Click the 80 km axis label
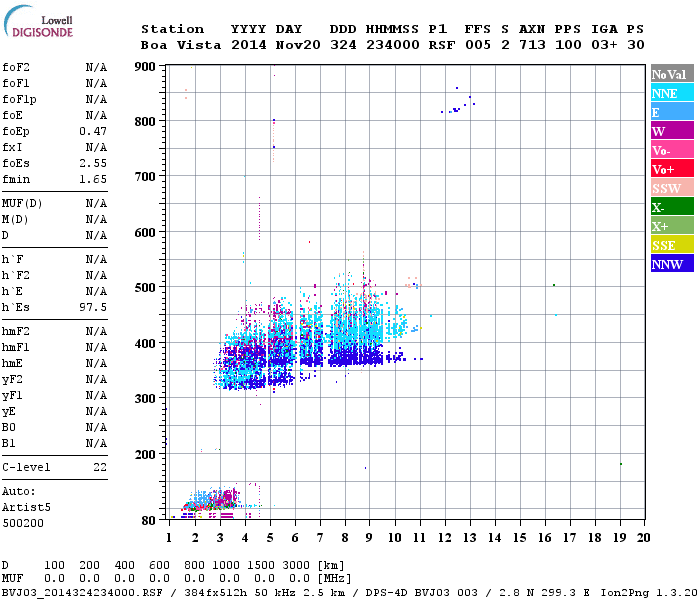 pos(148,521)
